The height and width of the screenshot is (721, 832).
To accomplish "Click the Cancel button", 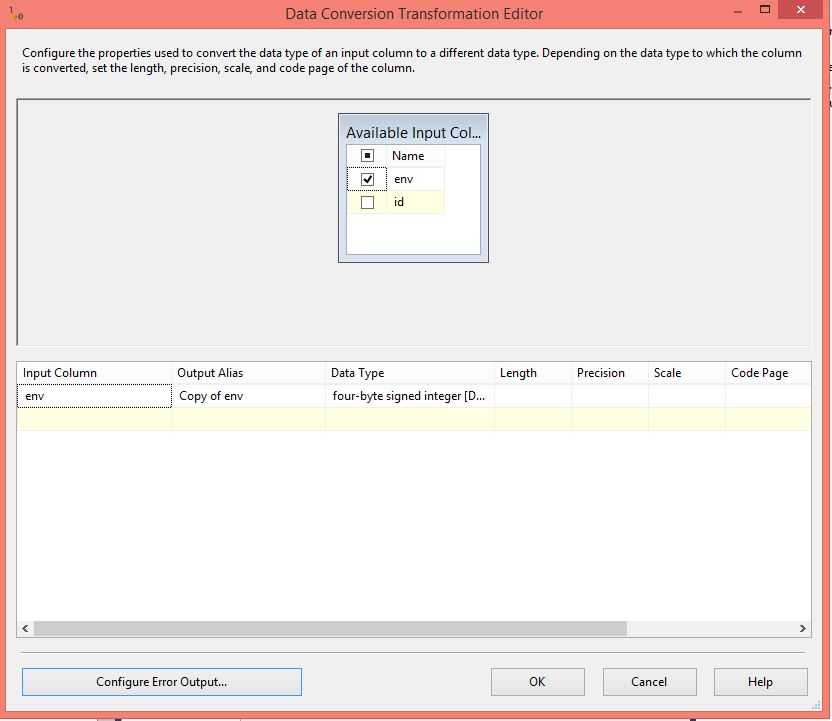I will (x=649, y=682).
